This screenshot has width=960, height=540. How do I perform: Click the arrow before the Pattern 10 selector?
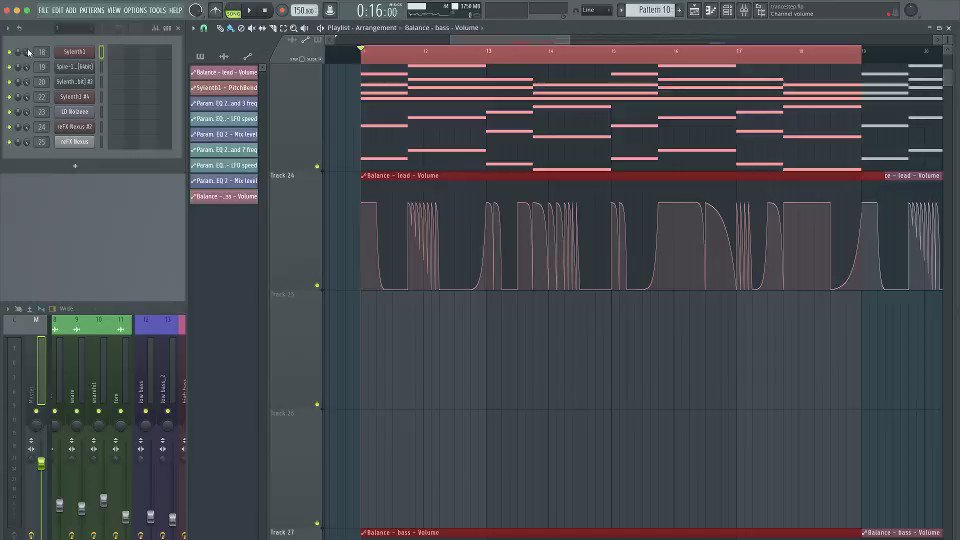tap(621, 10)
